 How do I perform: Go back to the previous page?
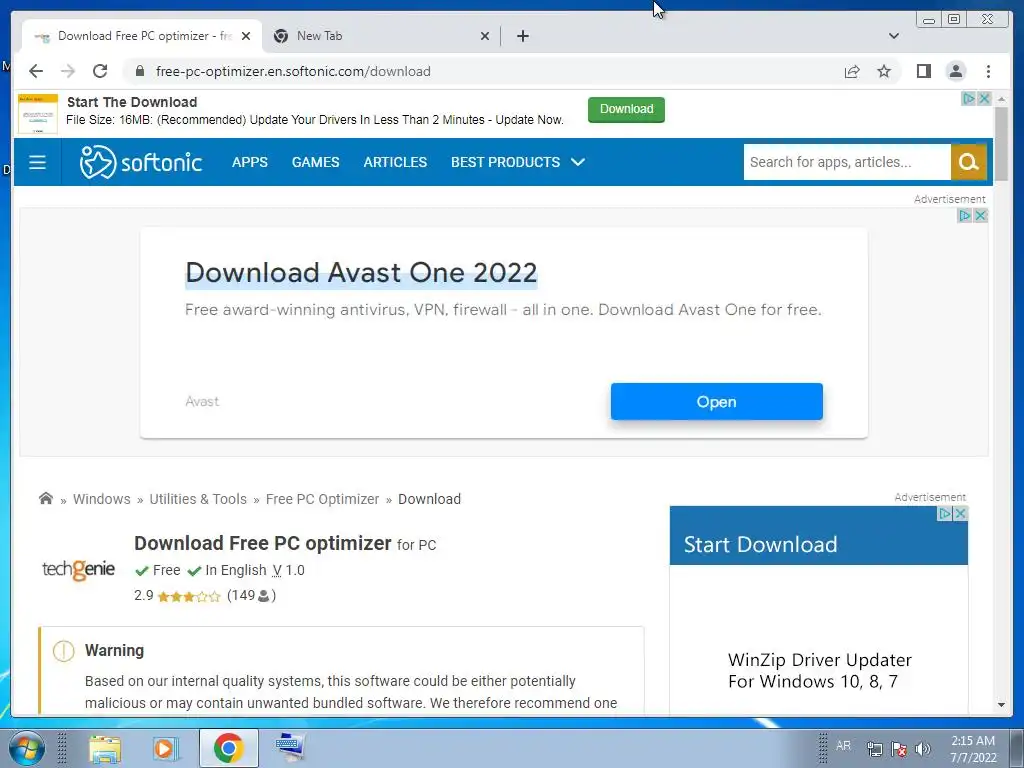click(36, 71)
